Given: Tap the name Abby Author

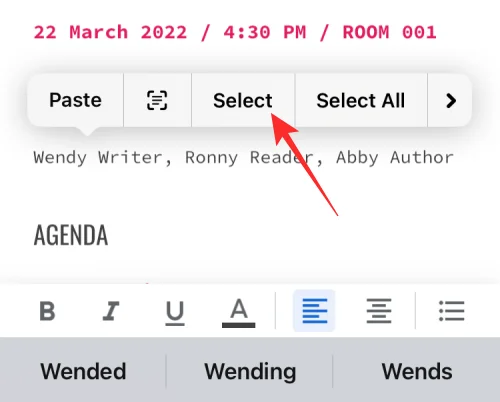Looking at the screenshot, I should pyautogui.click(x=395, y=157).
